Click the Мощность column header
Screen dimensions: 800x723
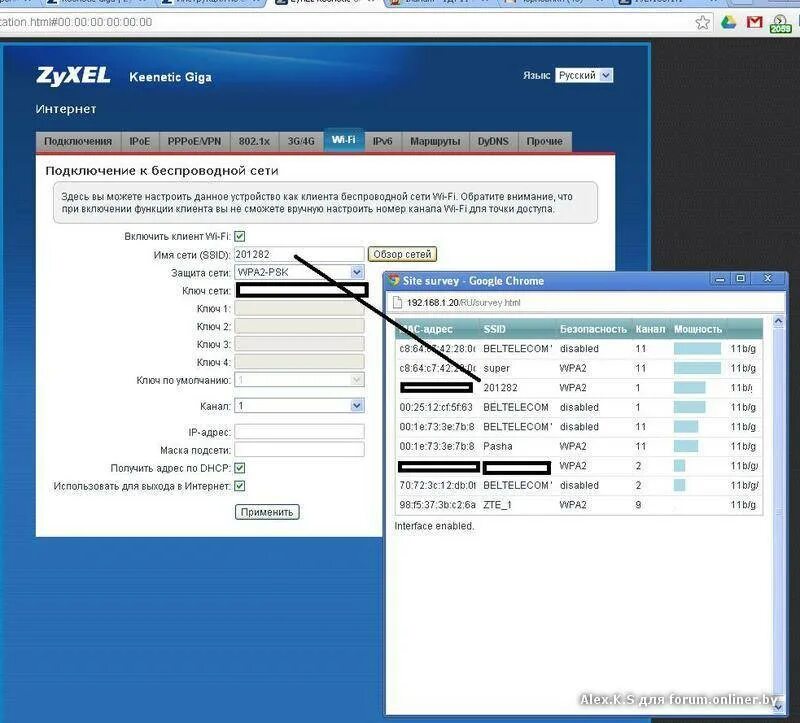(x=698, y=330)
